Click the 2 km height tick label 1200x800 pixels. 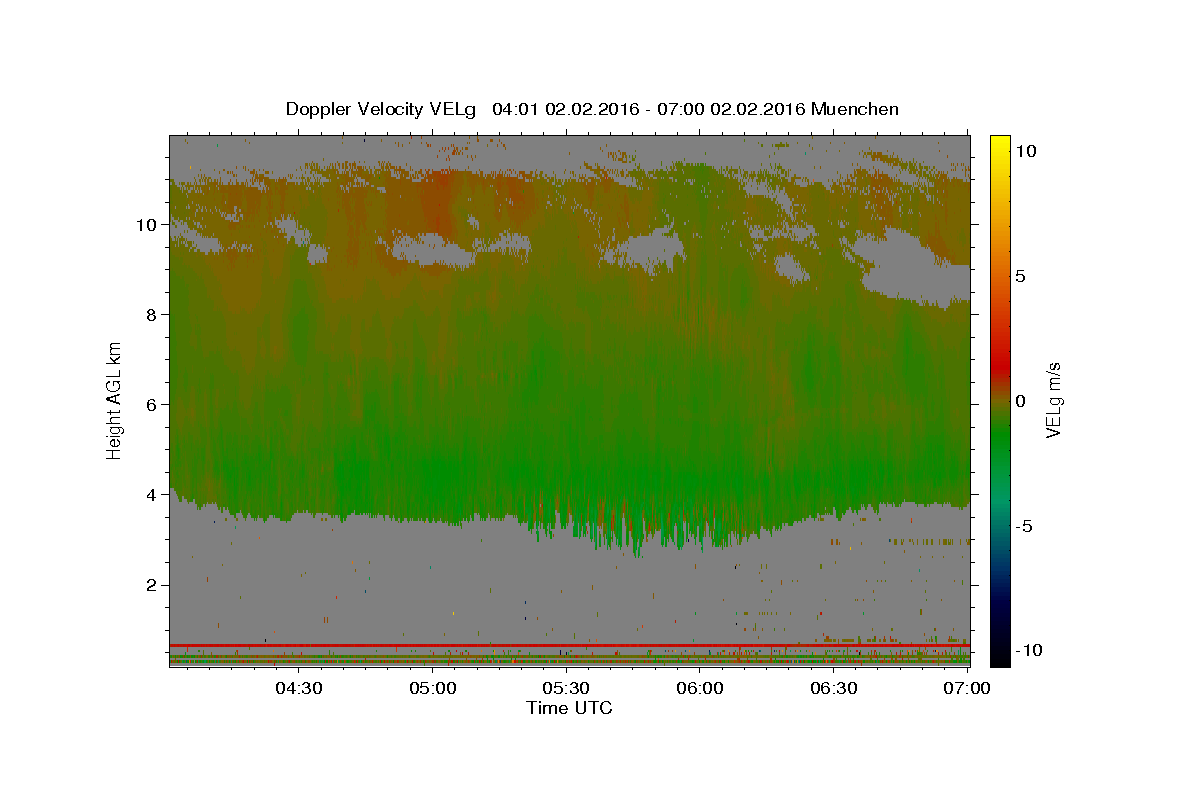tap(153, 585)
